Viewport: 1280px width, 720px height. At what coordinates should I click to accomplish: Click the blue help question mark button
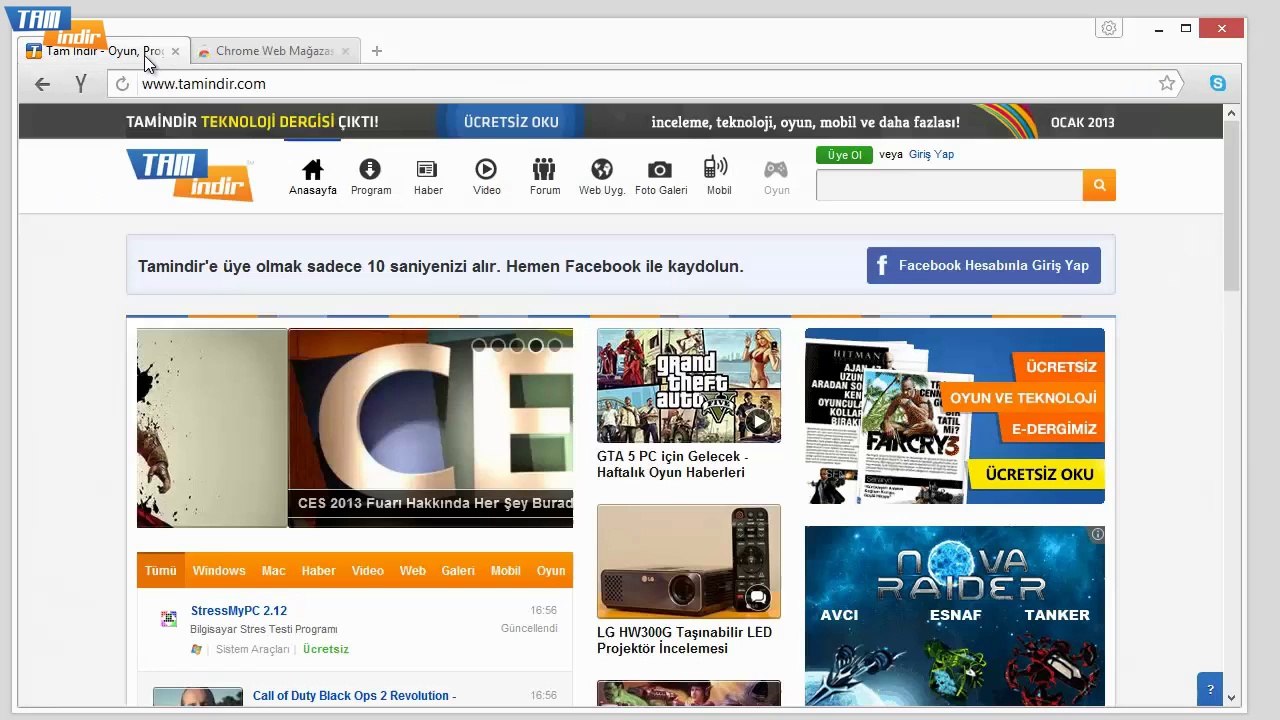pos(1210,689)
